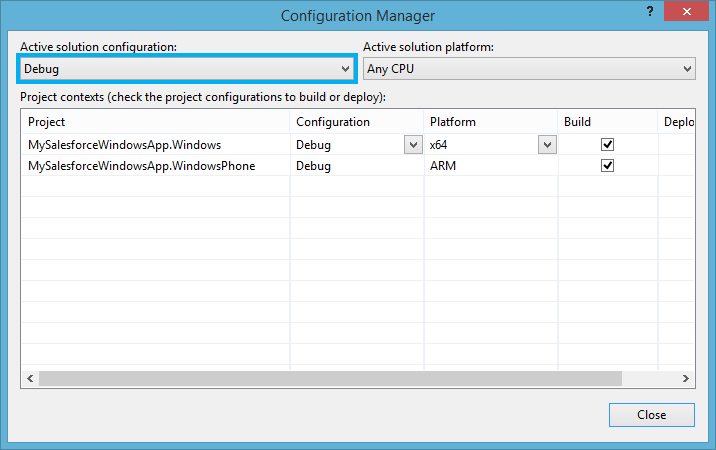This screenshot has height=450, width=716.
Task: Close the dialog with the red X
Action: (x=686, y=12)
